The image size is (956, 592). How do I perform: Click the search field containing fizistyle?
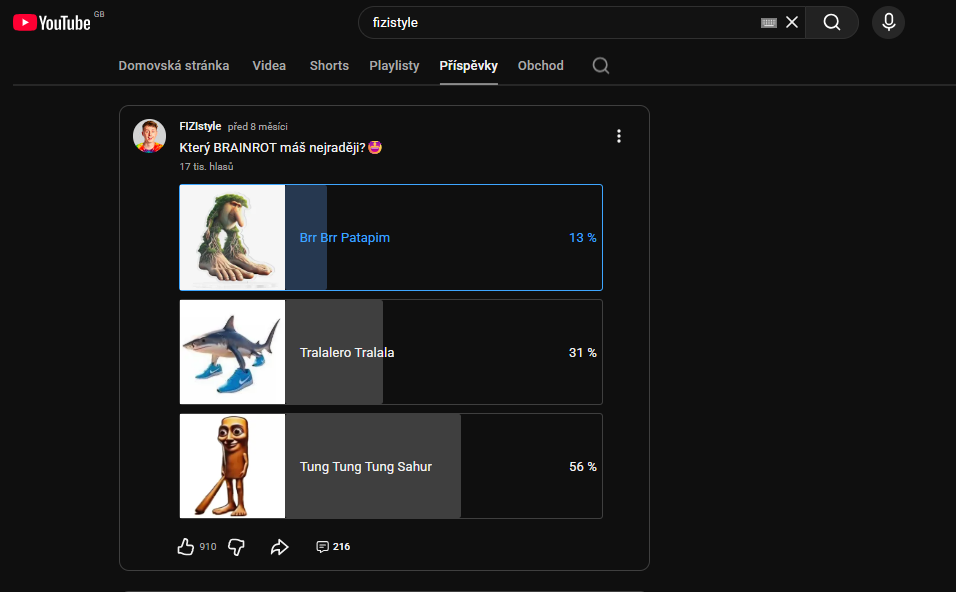coord(560,22)
